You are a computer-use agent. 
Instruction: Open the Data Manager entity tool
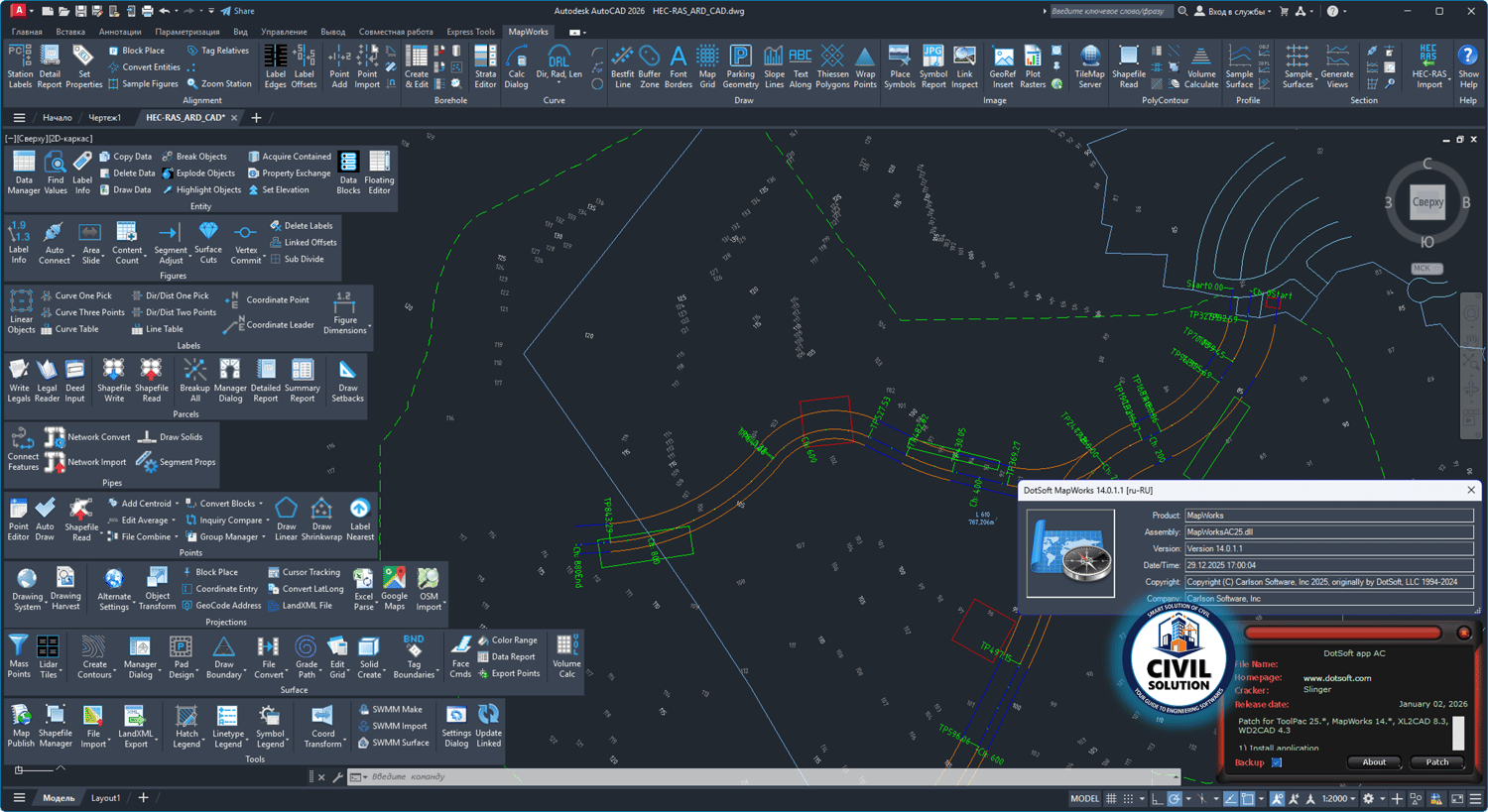tap(24, 174)
